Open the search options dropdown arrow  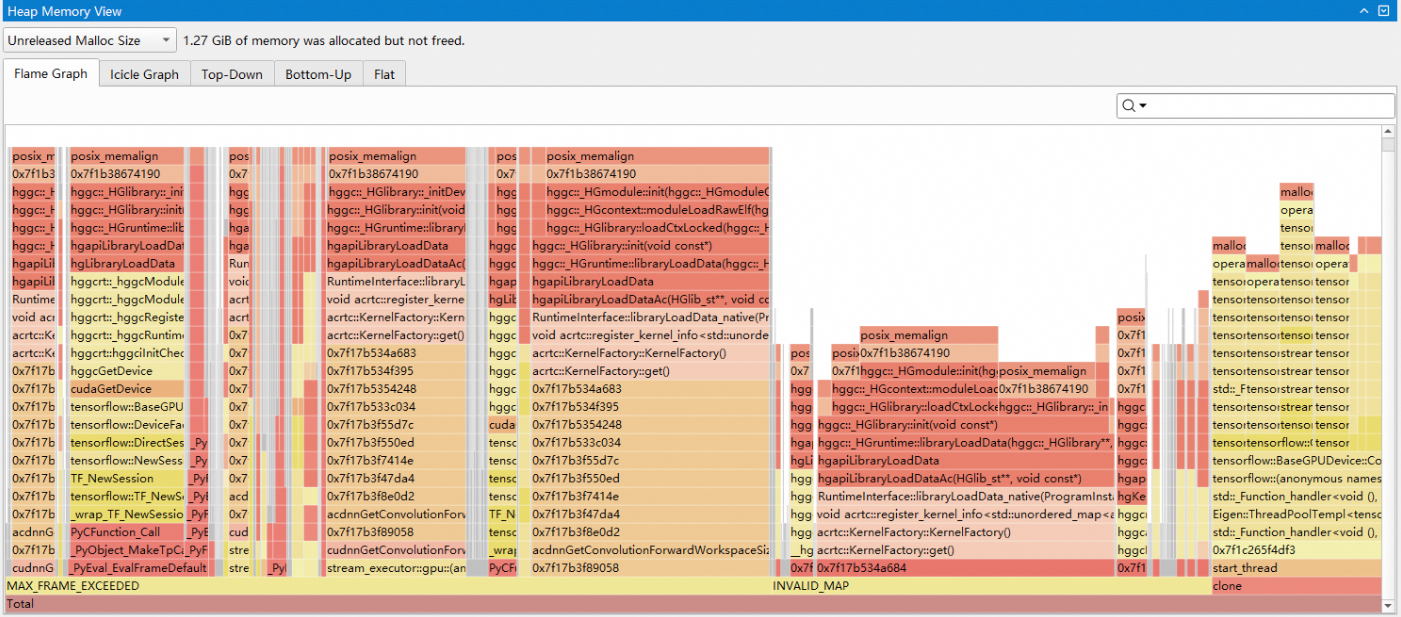[1142, 106]
